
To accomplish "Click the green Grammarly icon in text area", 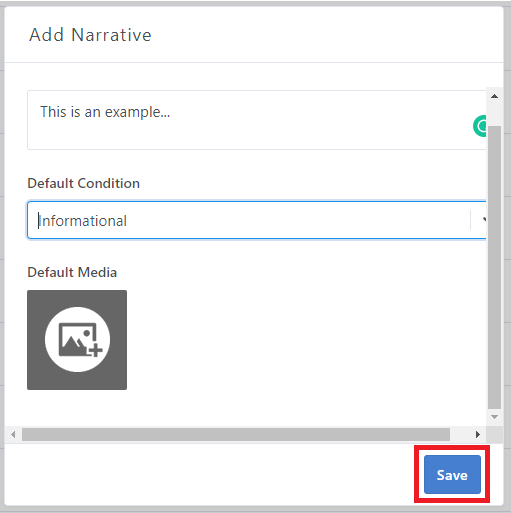I will coord(480,126).
